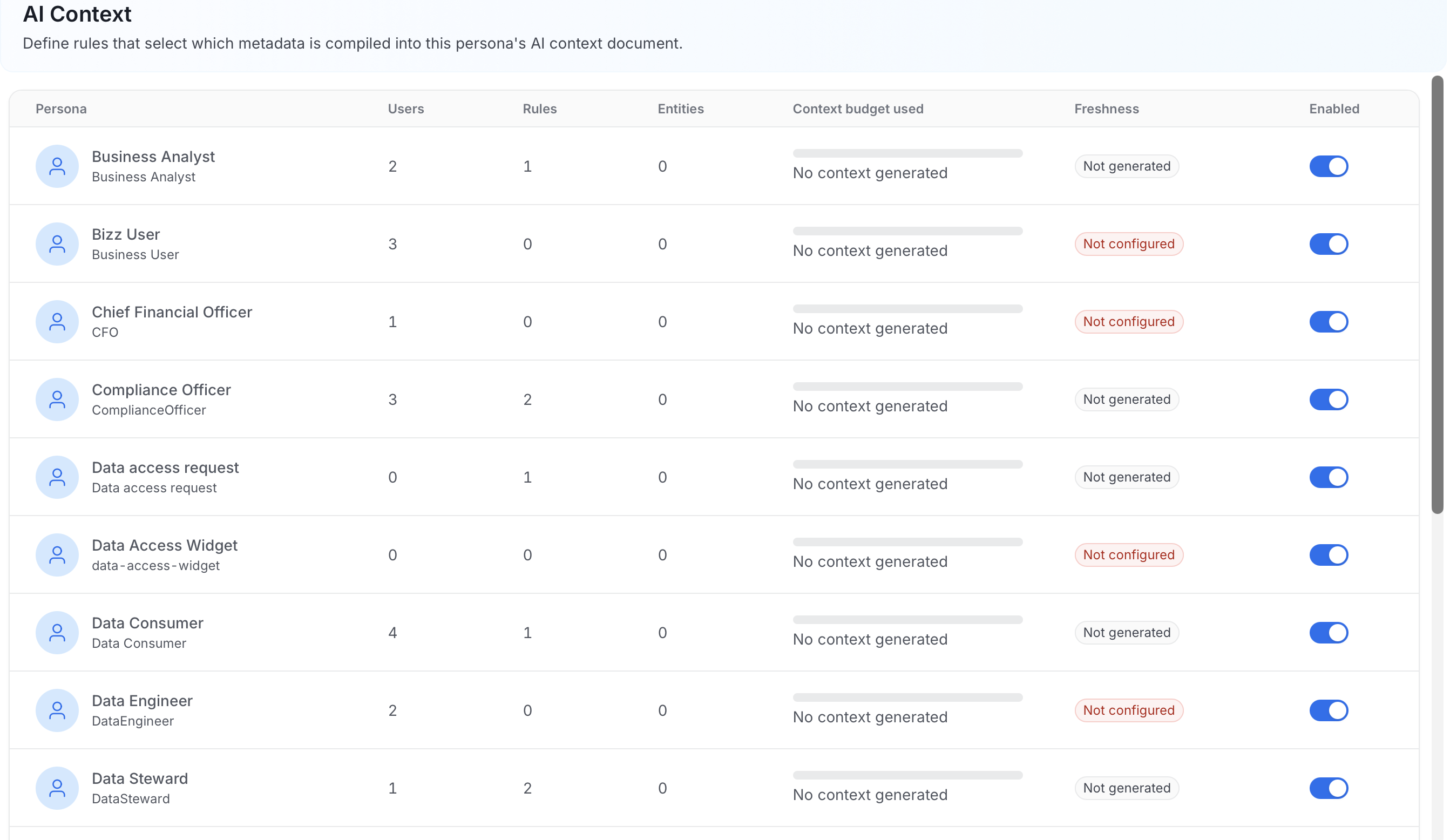Click Bizz User's Not configured badge
Viewport: 1450px width, 840px height.
pyautogui.click(x=1128, y=244)
